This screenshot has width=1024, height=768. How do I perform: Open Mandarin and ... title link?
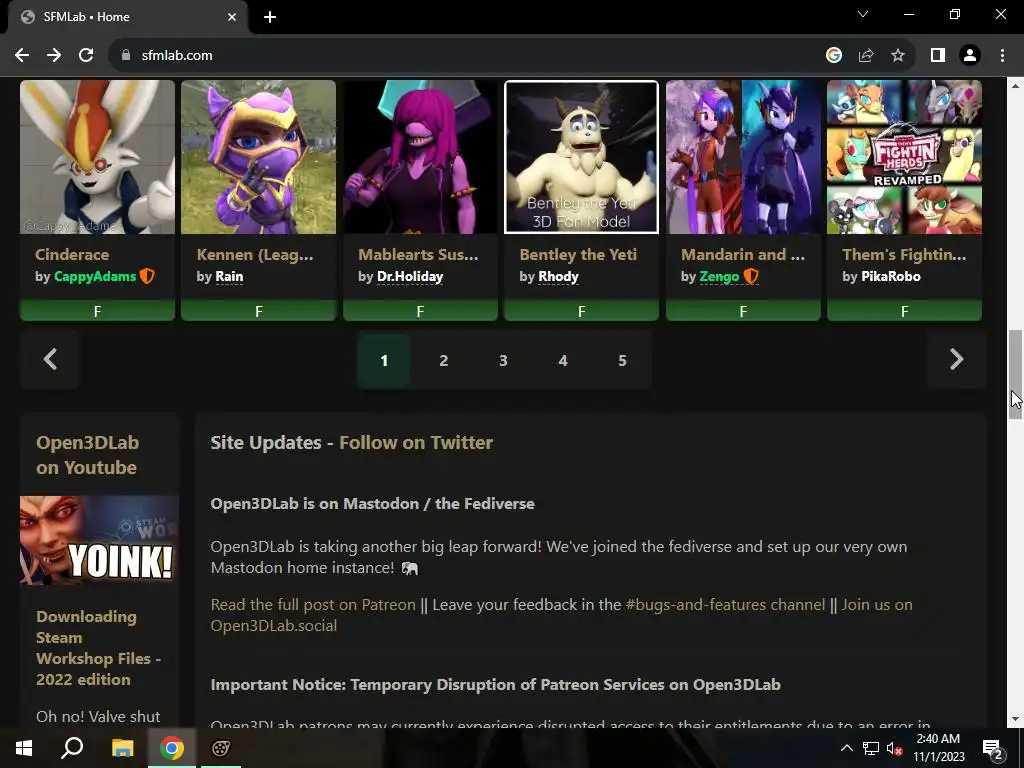(x=743, y=255)
